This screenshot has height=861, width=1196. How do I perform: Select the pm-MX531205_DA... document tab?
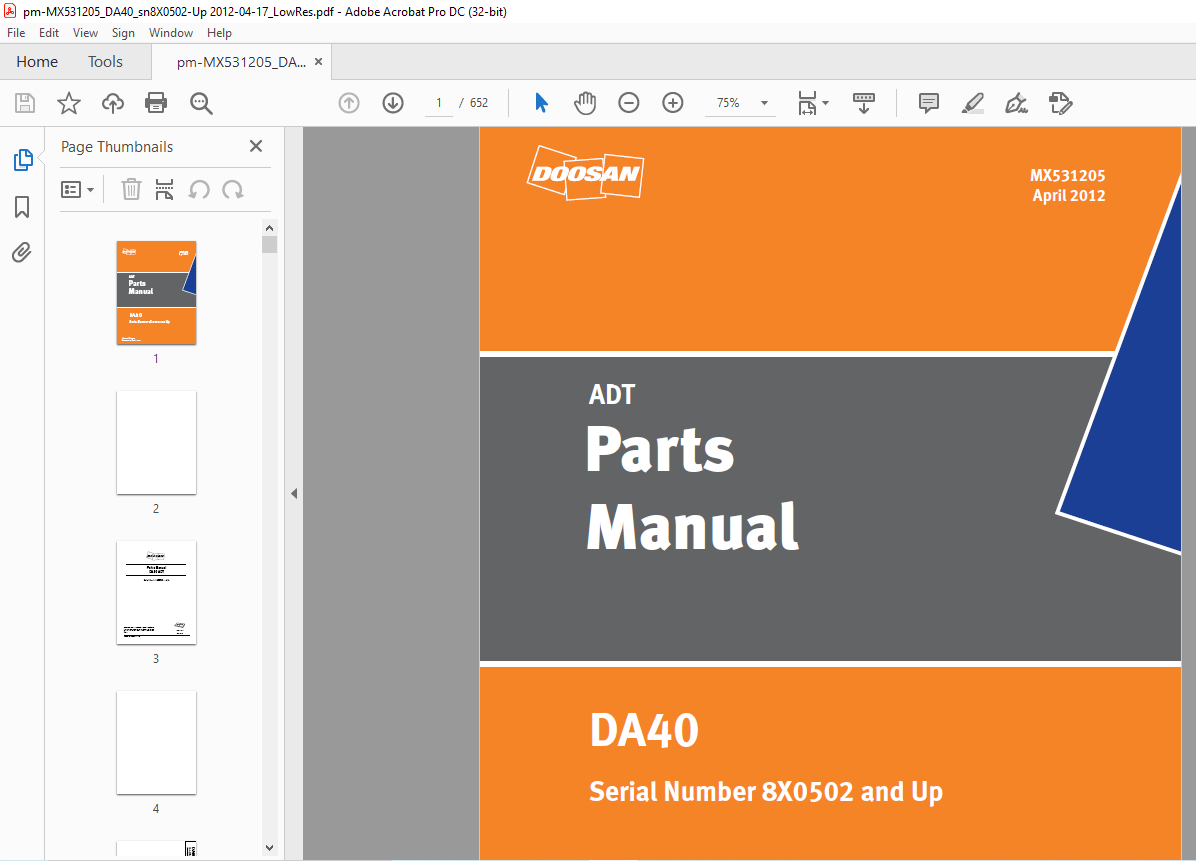pos(241,63)
